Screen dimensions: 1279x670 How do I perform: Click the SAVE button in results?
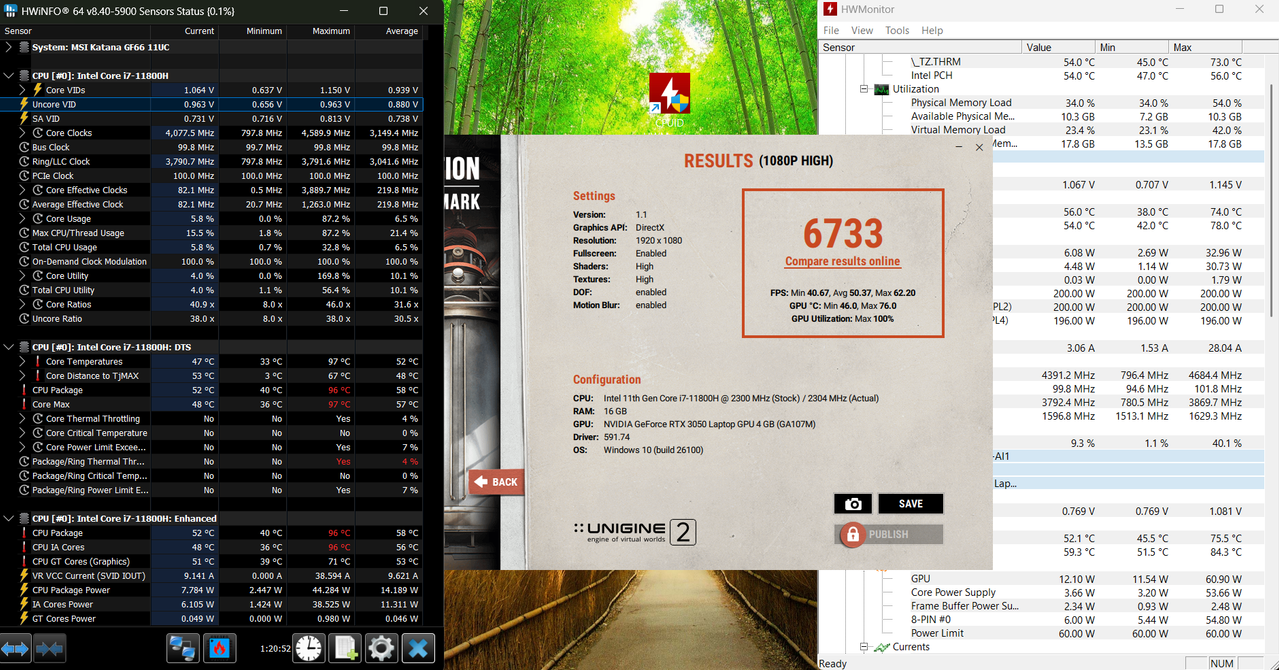point(910,504)
